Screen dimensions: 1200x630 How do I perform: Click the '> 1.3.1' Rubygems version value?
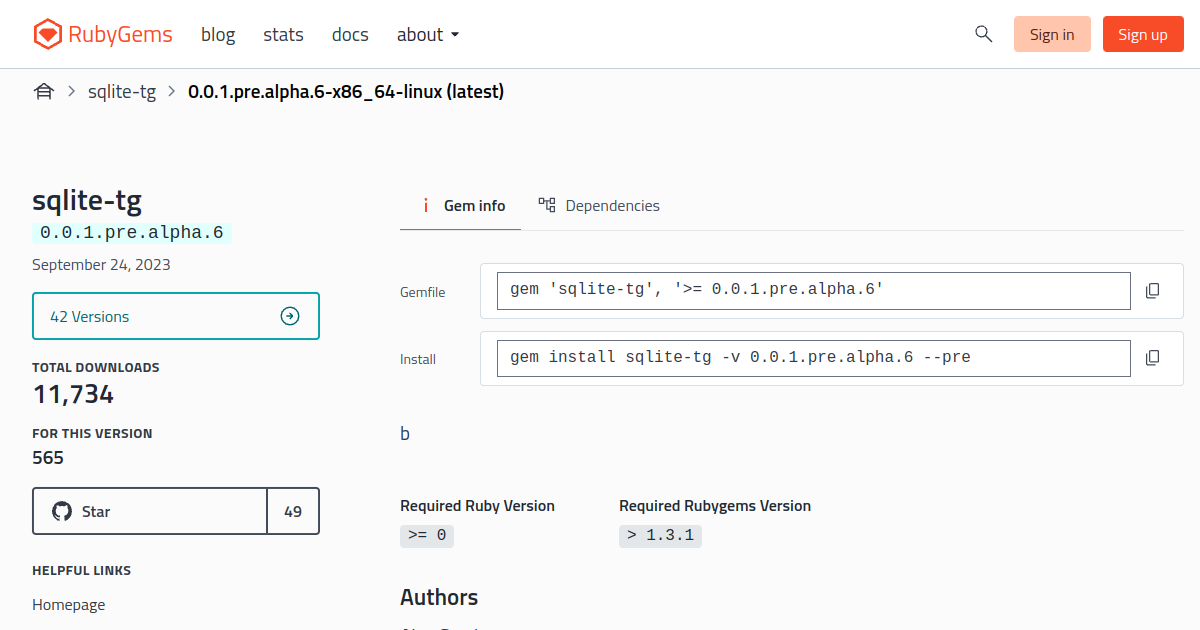point(660,535)
